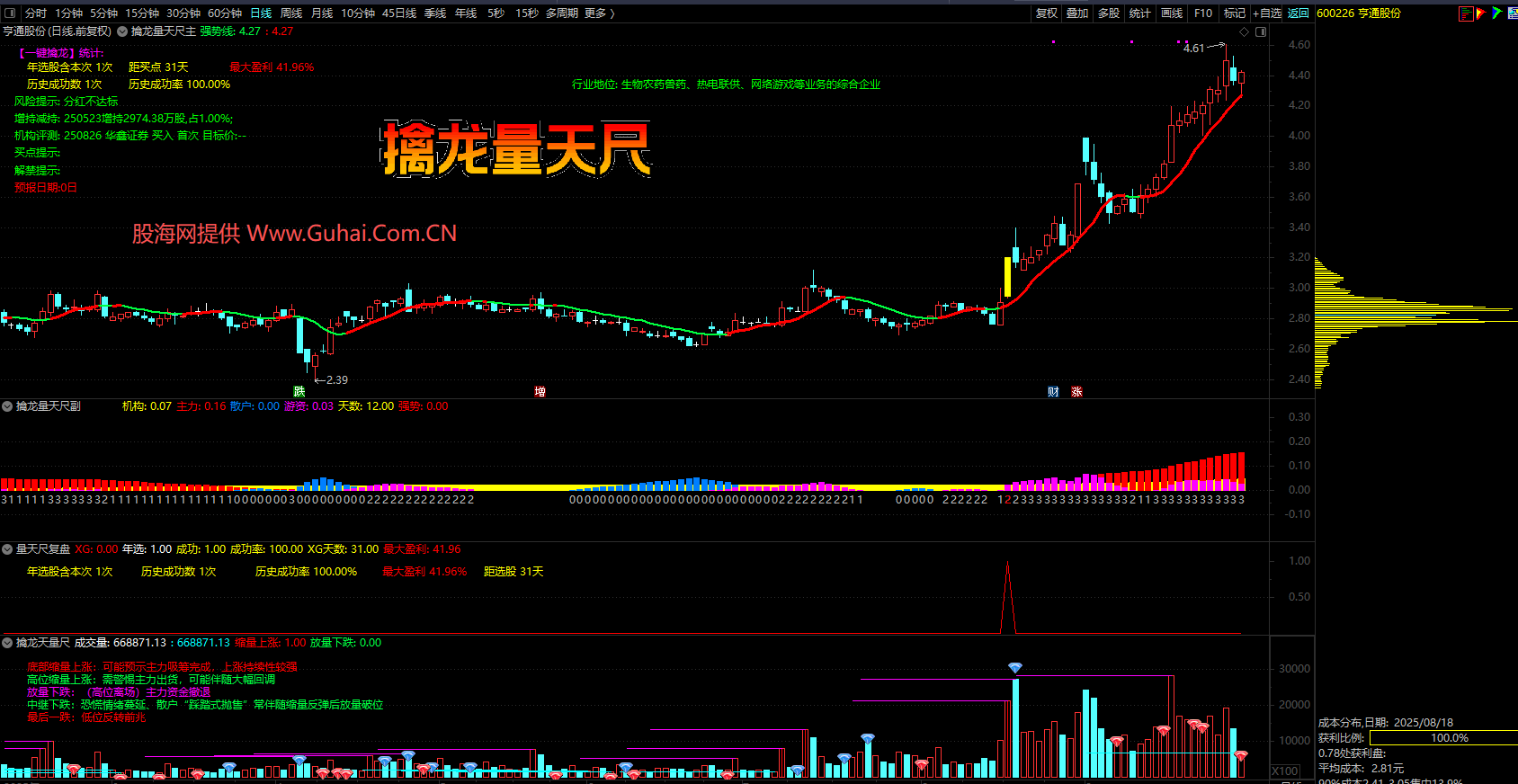
Task: Click the blue 财 event marker
Action: pos(1053,392)
